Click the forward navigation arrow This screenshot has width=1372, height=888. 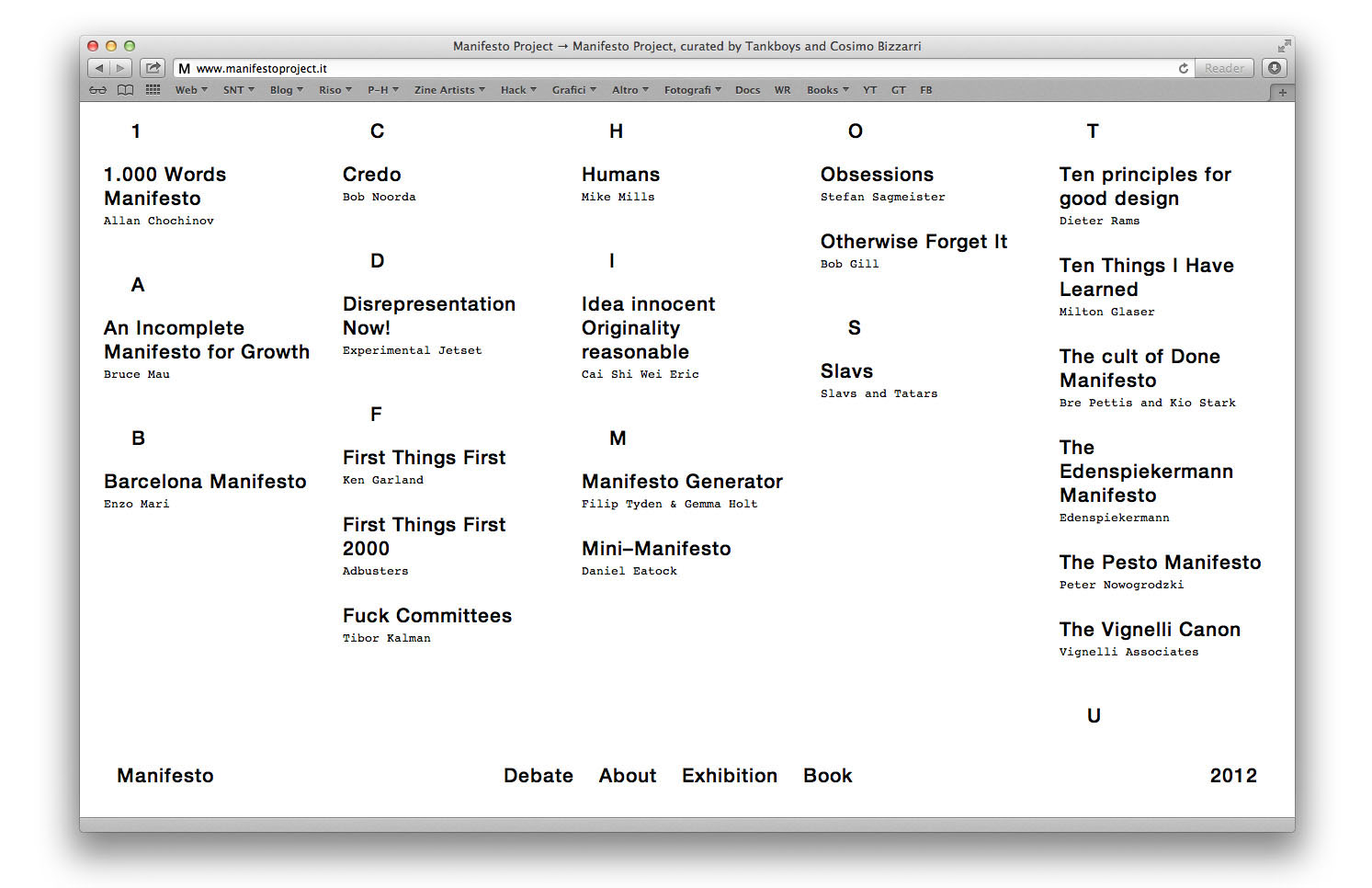click(x=120, y=67)
